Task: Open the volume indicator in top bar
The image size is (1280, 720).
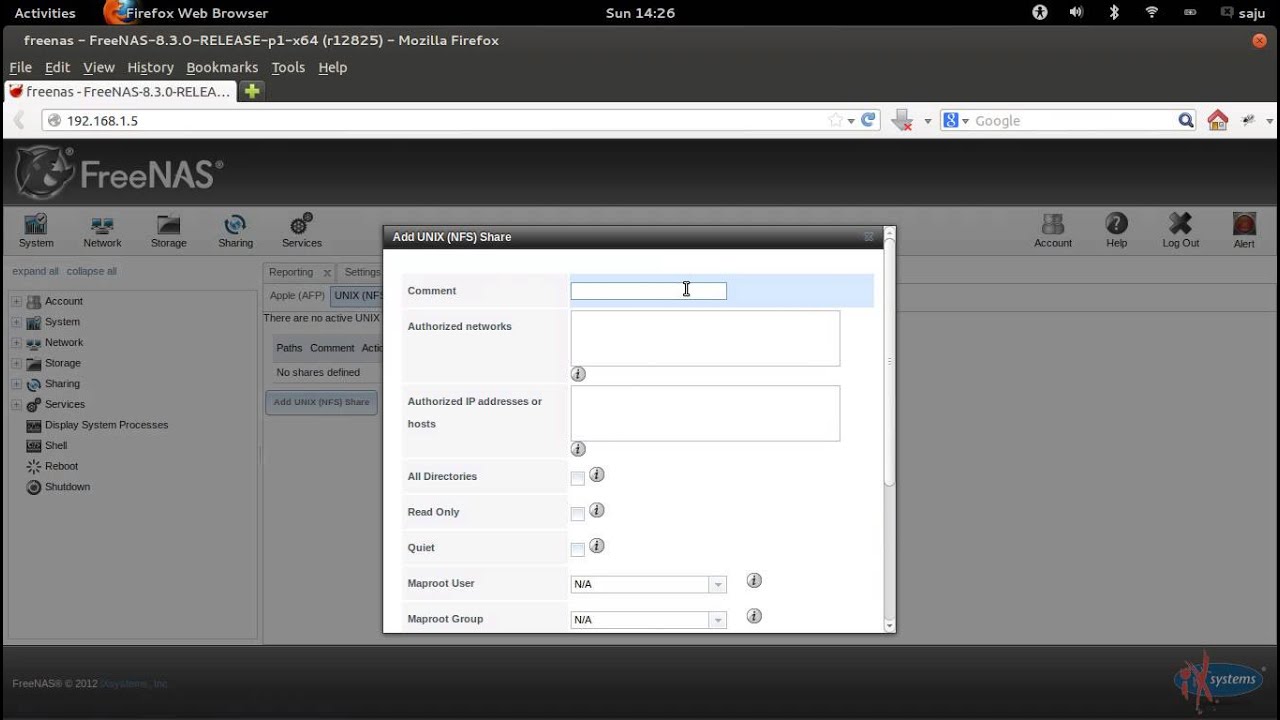Action: (1076, 13)
